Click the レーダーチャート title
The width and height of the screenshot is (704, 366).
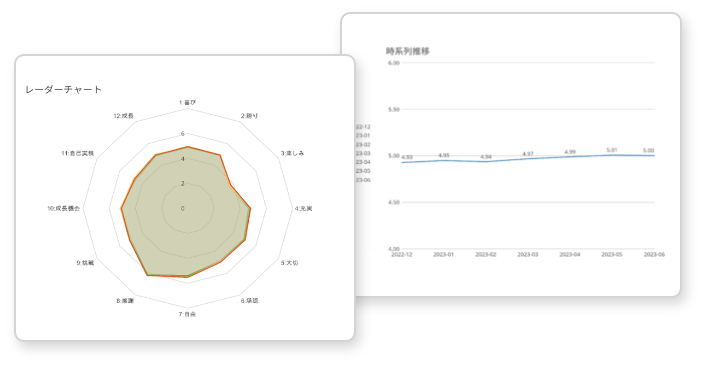[63, 89]
